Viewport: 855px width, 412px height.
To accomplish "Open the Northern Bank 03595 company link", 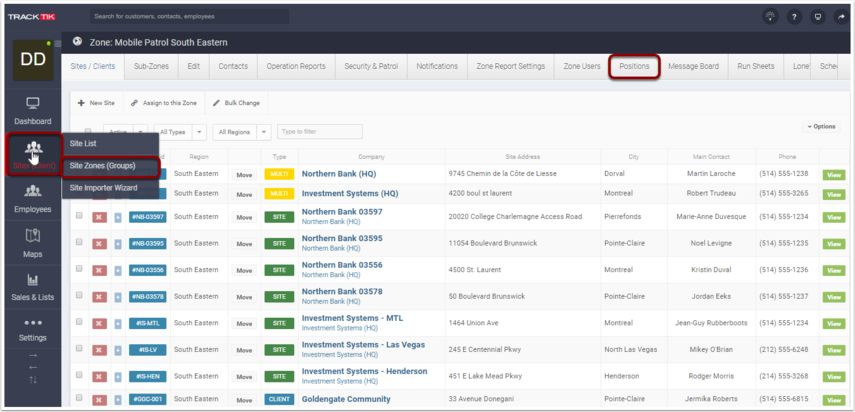I will coord(342,238).
